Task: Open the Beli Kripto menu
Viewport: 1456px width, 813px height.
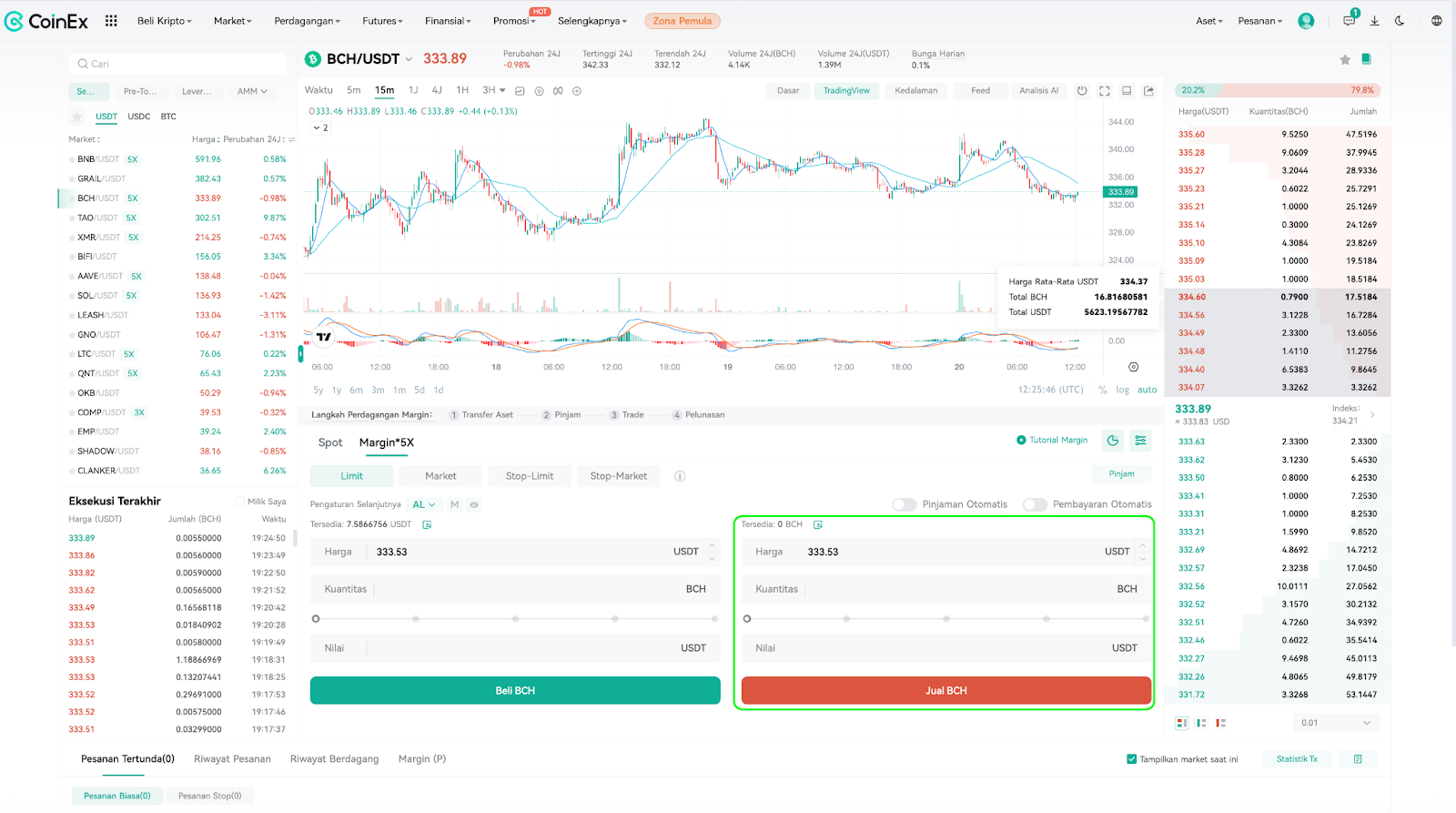Action: pos(165,21)
